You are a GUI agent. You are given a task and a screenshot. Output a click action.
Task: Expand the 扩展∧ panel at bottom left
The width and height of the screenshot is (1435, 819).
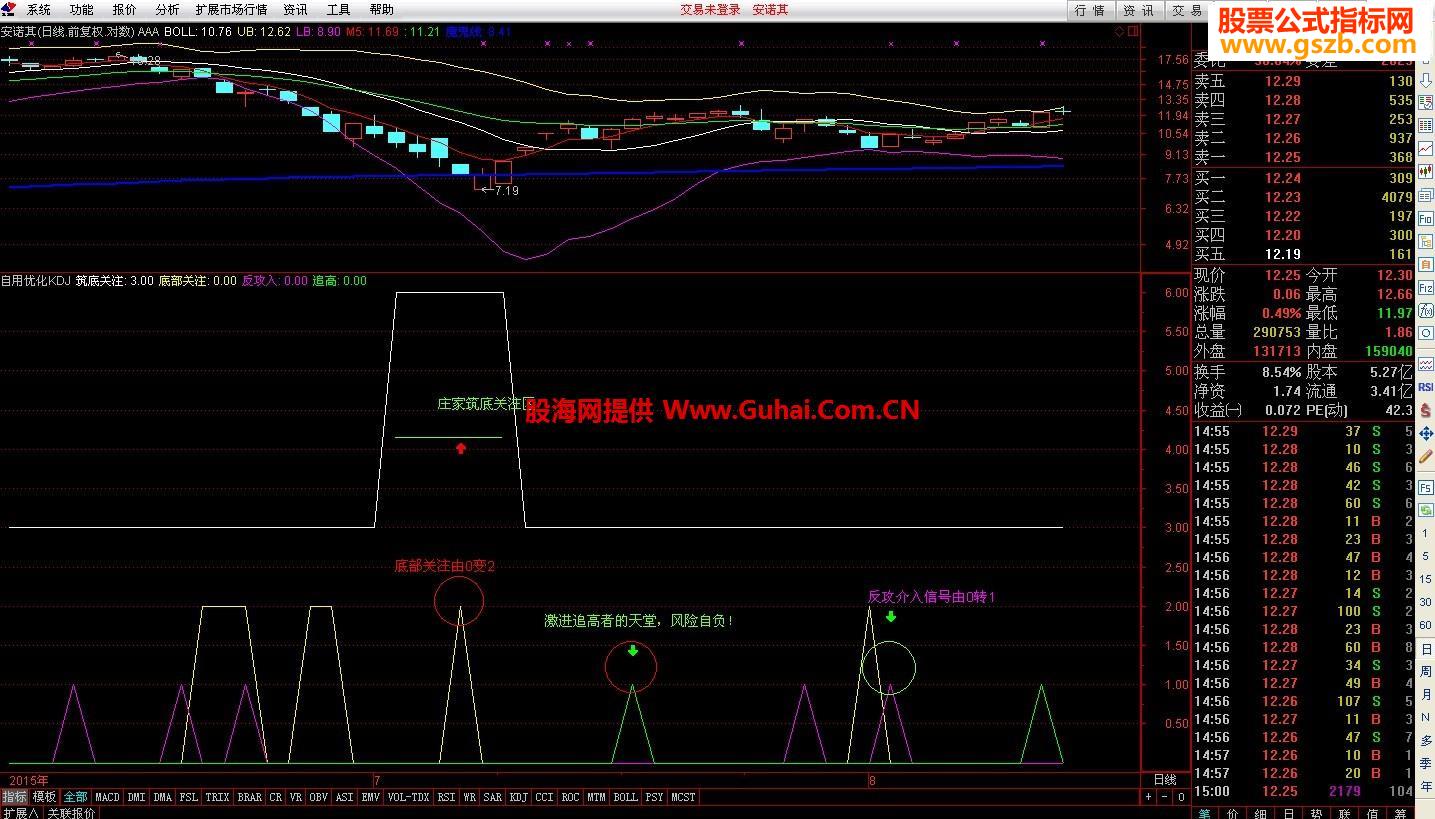tap(20, 813)
